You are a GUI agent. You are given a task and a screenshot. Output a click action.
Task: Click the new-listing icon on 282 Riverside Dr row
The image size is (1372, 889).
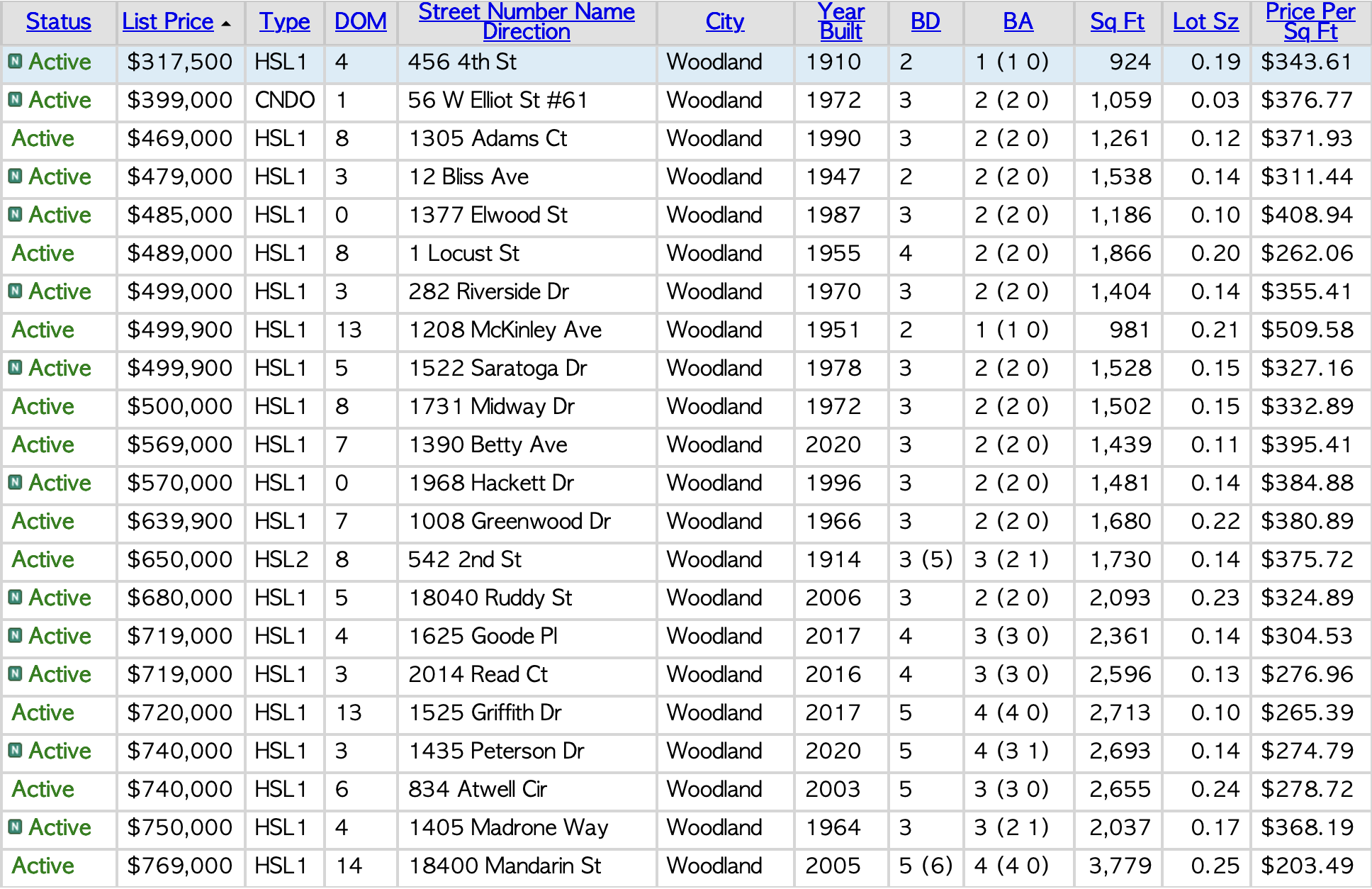pos(15,291)
